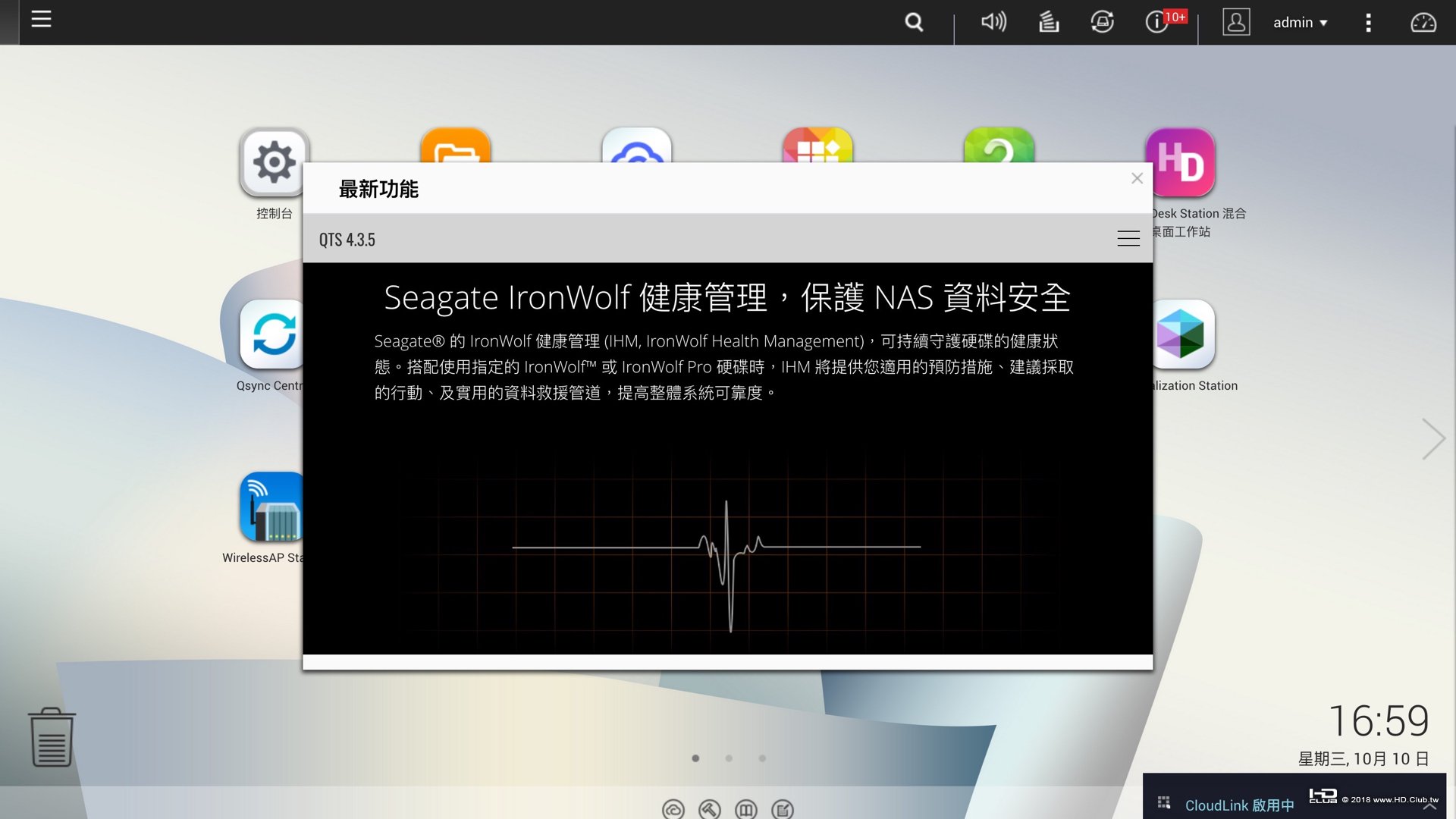Click the 最新功能 dialog title
Viewport: 1456px width, 819px height.
click(378, 189)
